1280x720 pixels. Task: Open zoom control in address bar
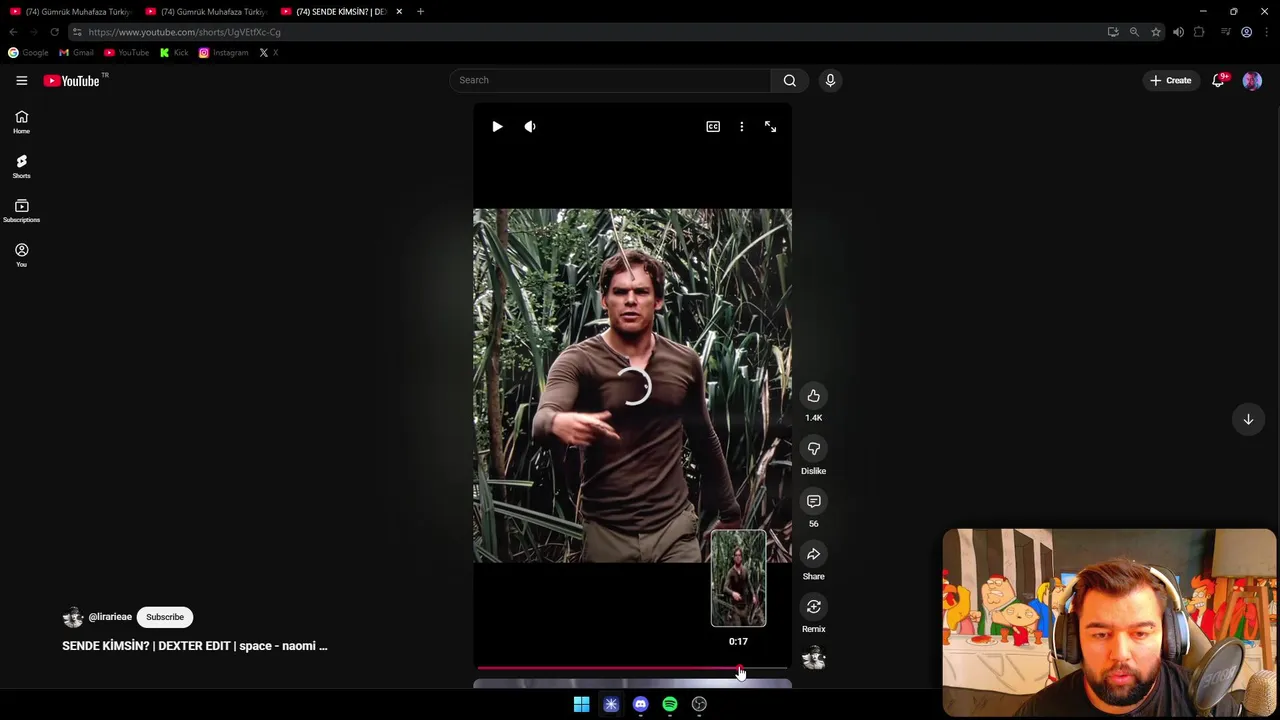pyautogui.click(x=1134, y=32)
